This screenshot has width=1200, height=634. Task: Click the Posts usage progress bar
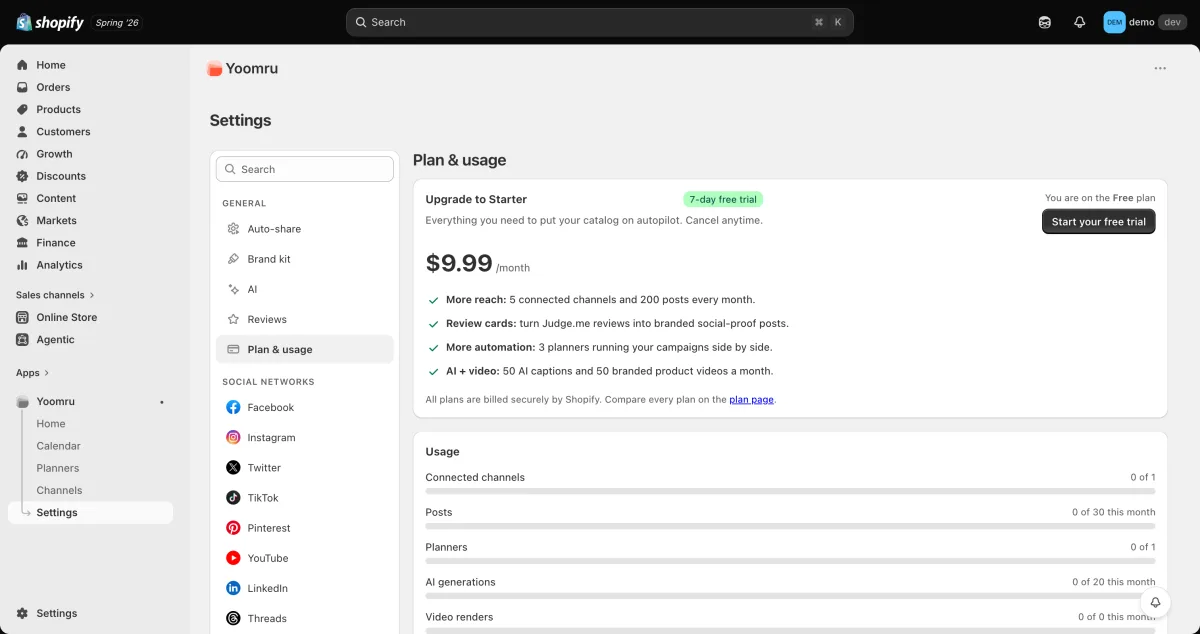click(790, 526)
